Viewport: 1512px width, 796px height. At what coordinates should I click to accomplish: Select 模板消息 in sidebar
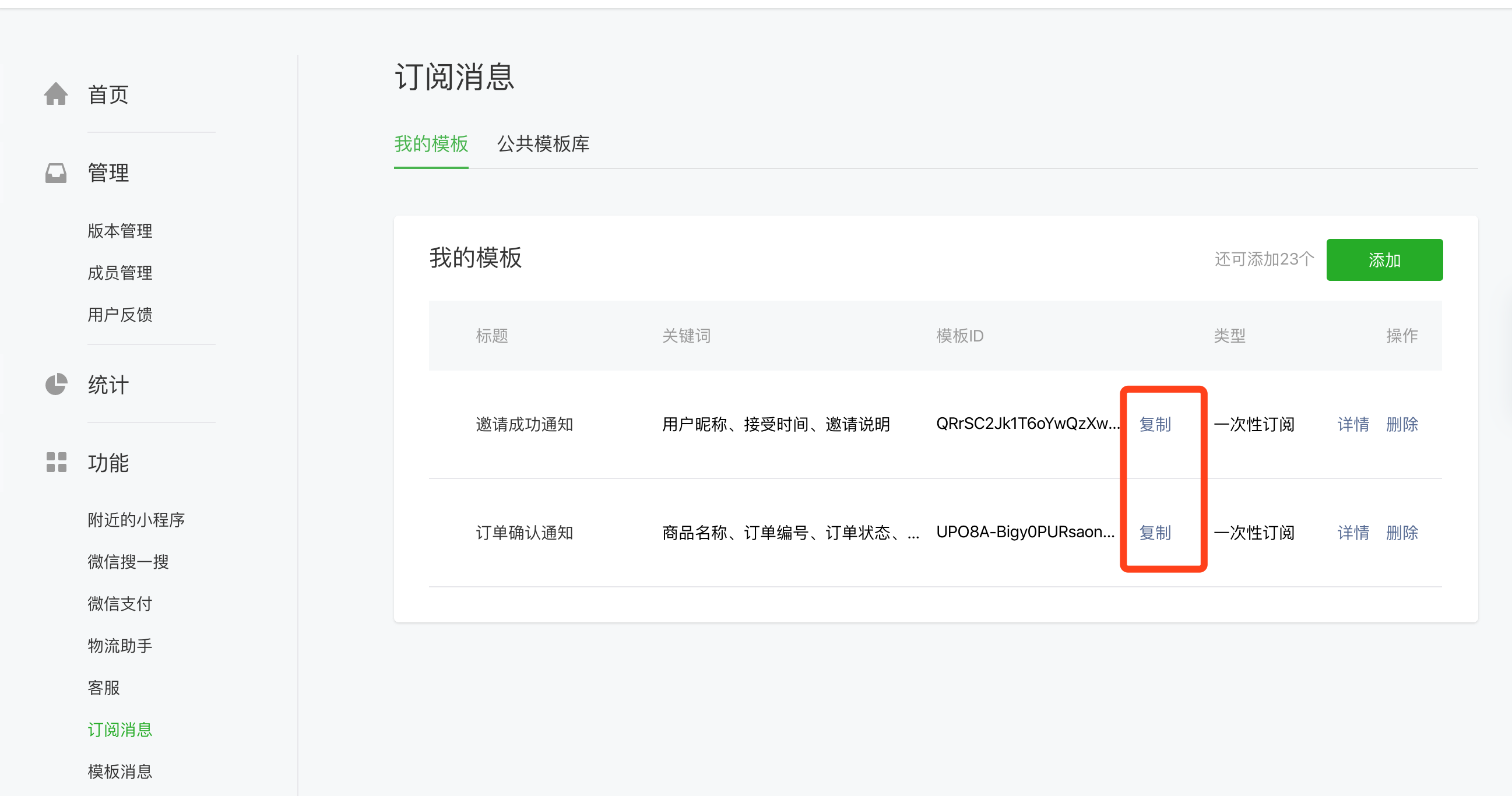[119, 772]
